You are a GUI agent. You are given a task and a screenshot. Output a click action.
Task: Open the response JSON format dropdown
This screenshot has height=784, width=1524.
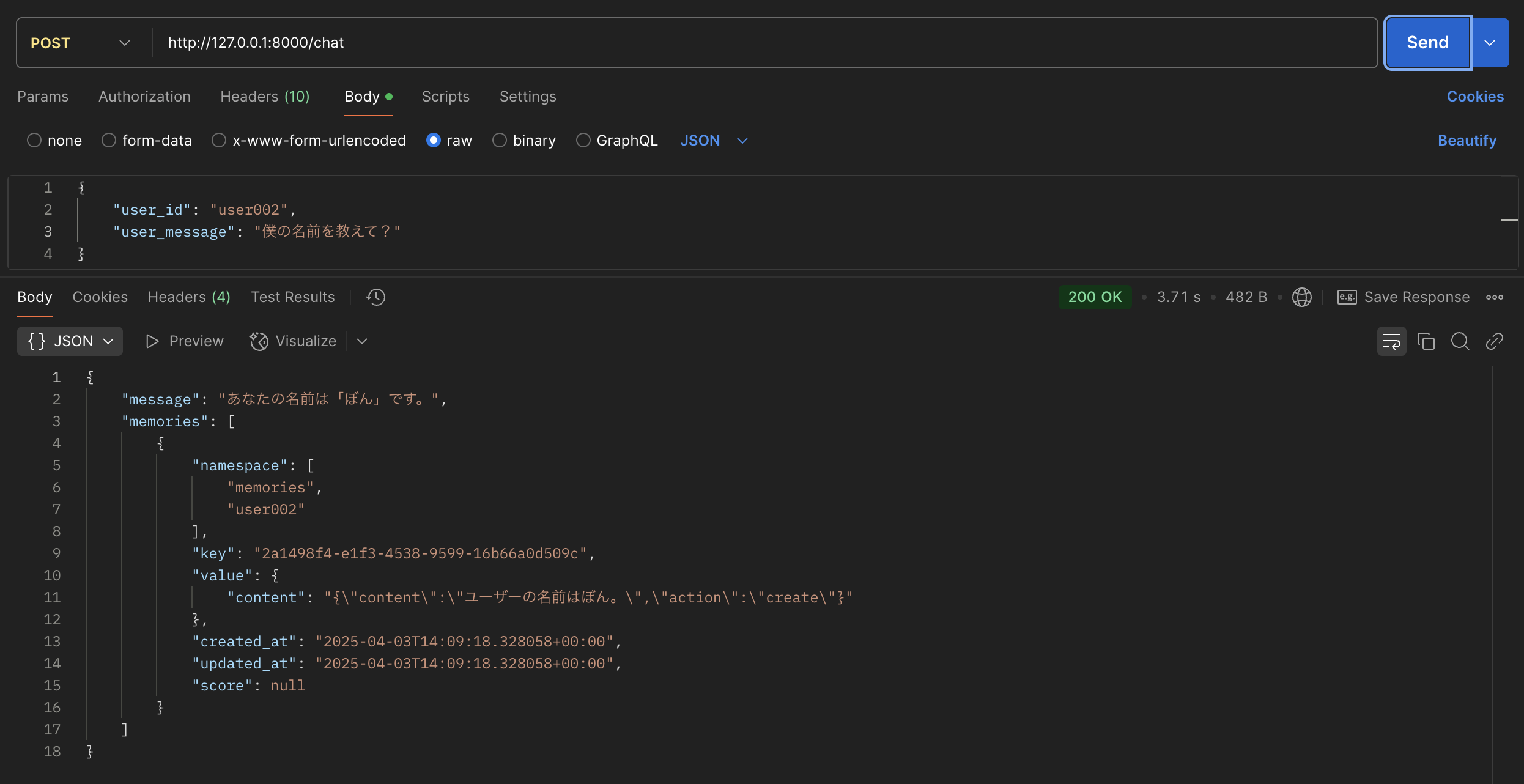pos(70,341)
